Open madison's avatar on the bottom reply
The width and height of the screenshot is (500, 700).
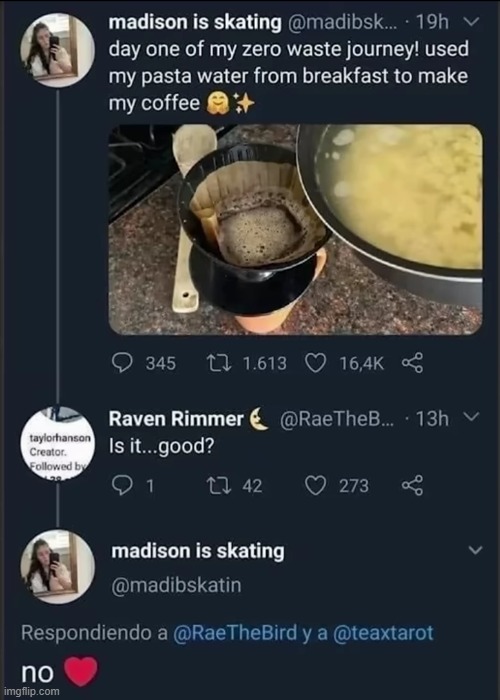57,567
